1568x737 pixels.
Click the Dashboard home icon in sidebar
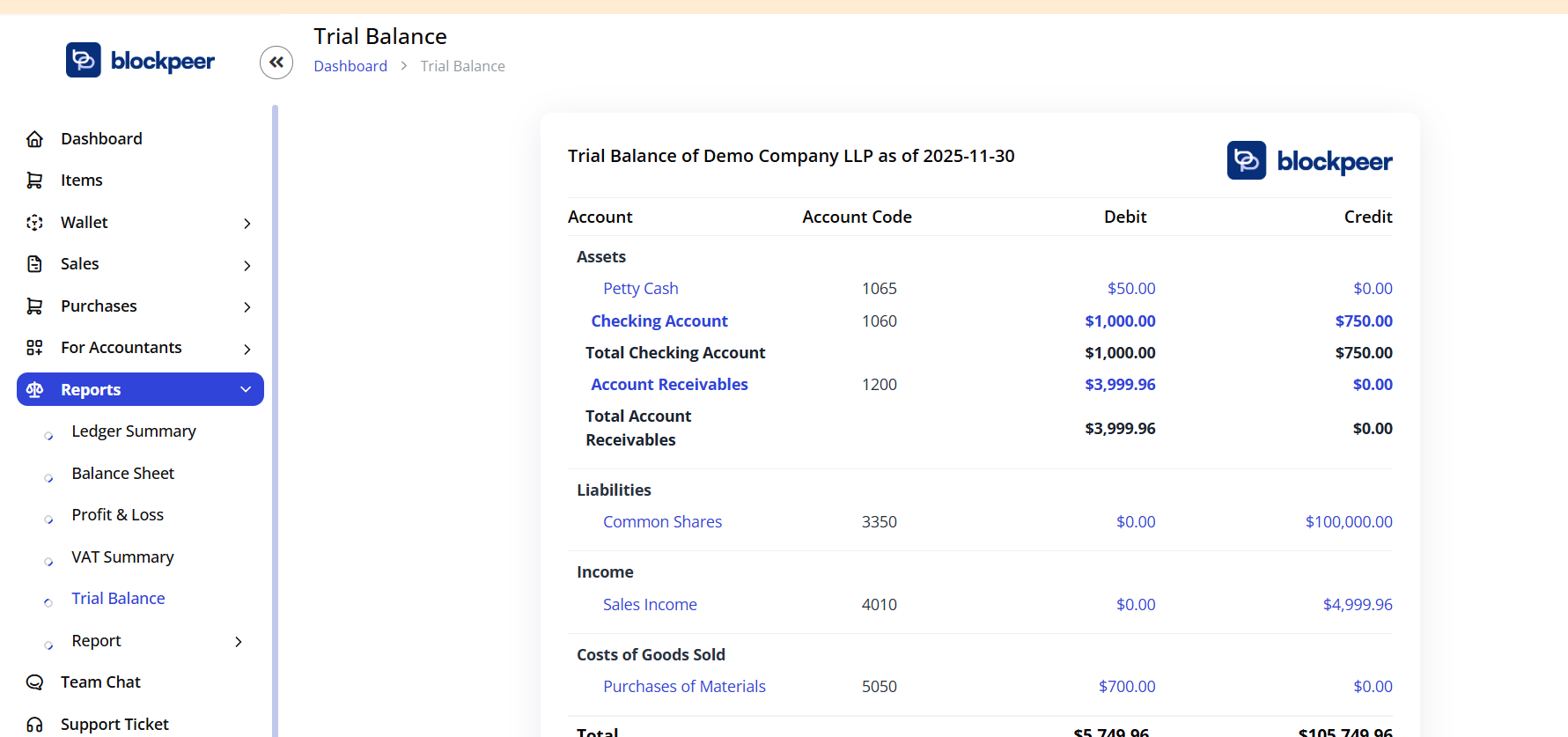coord(34,139)
